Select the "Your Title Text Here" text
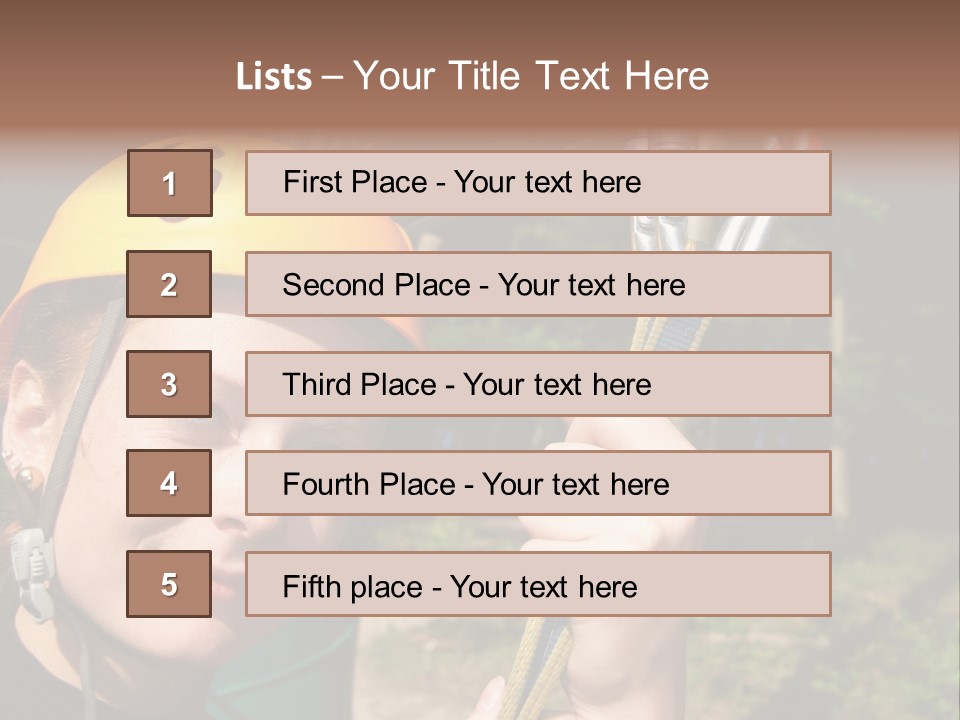 click(531, 76)
